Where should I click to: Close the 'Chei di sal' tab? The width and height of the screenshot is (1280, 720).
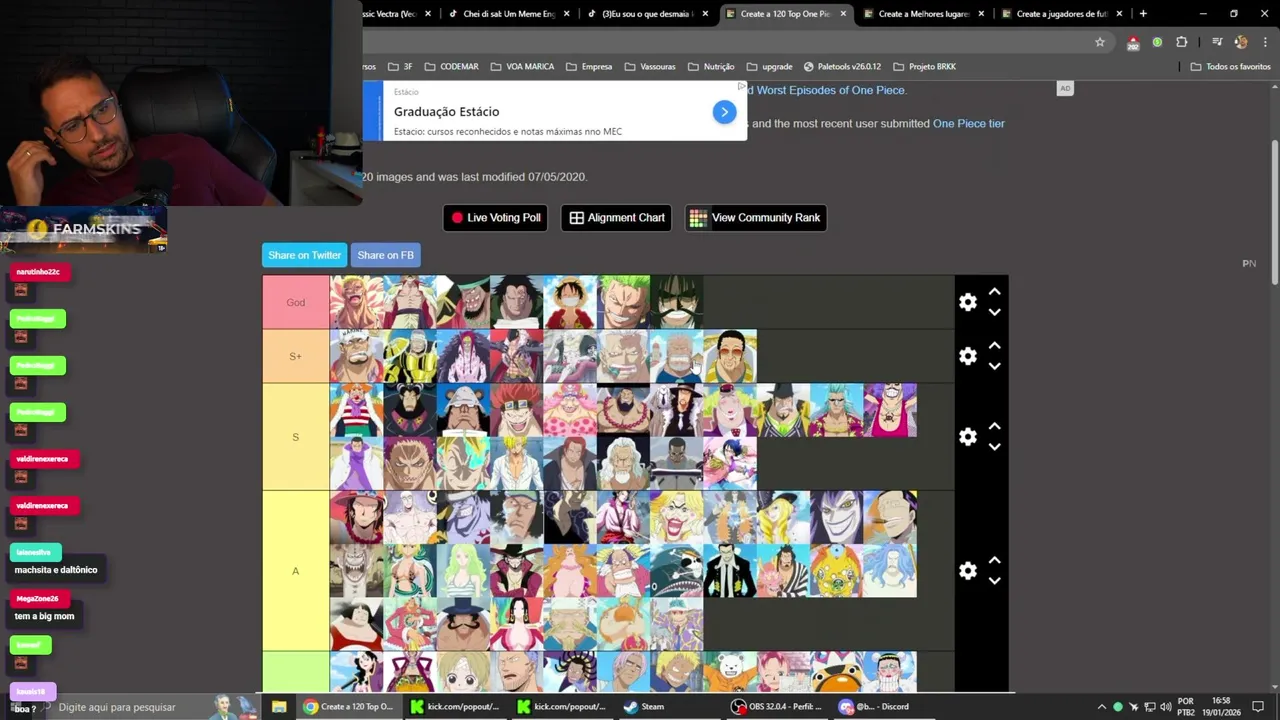coord(567,14)
